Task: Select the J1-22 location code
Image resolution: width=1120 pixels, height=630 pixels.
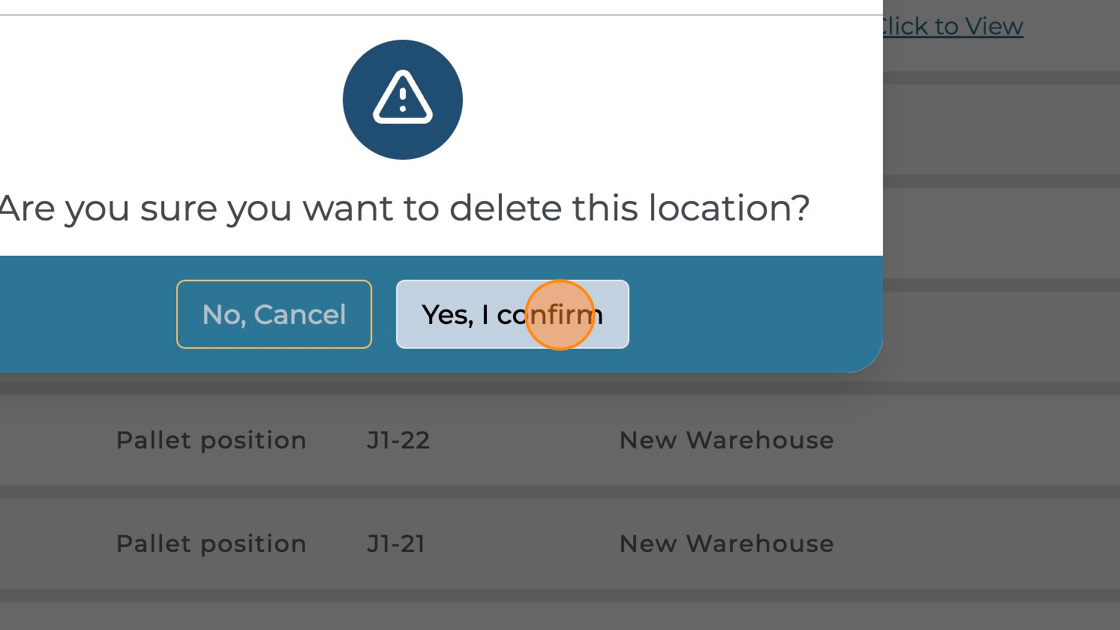Action: 398,440
